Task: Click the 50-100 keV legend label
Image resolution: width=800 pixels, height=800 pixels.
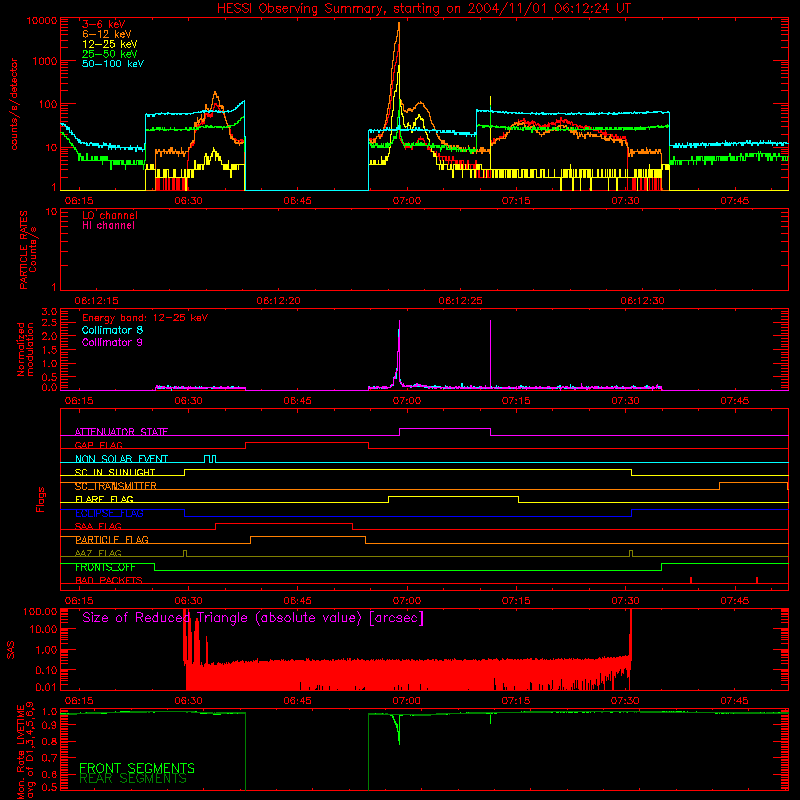Action: point(113,64)
